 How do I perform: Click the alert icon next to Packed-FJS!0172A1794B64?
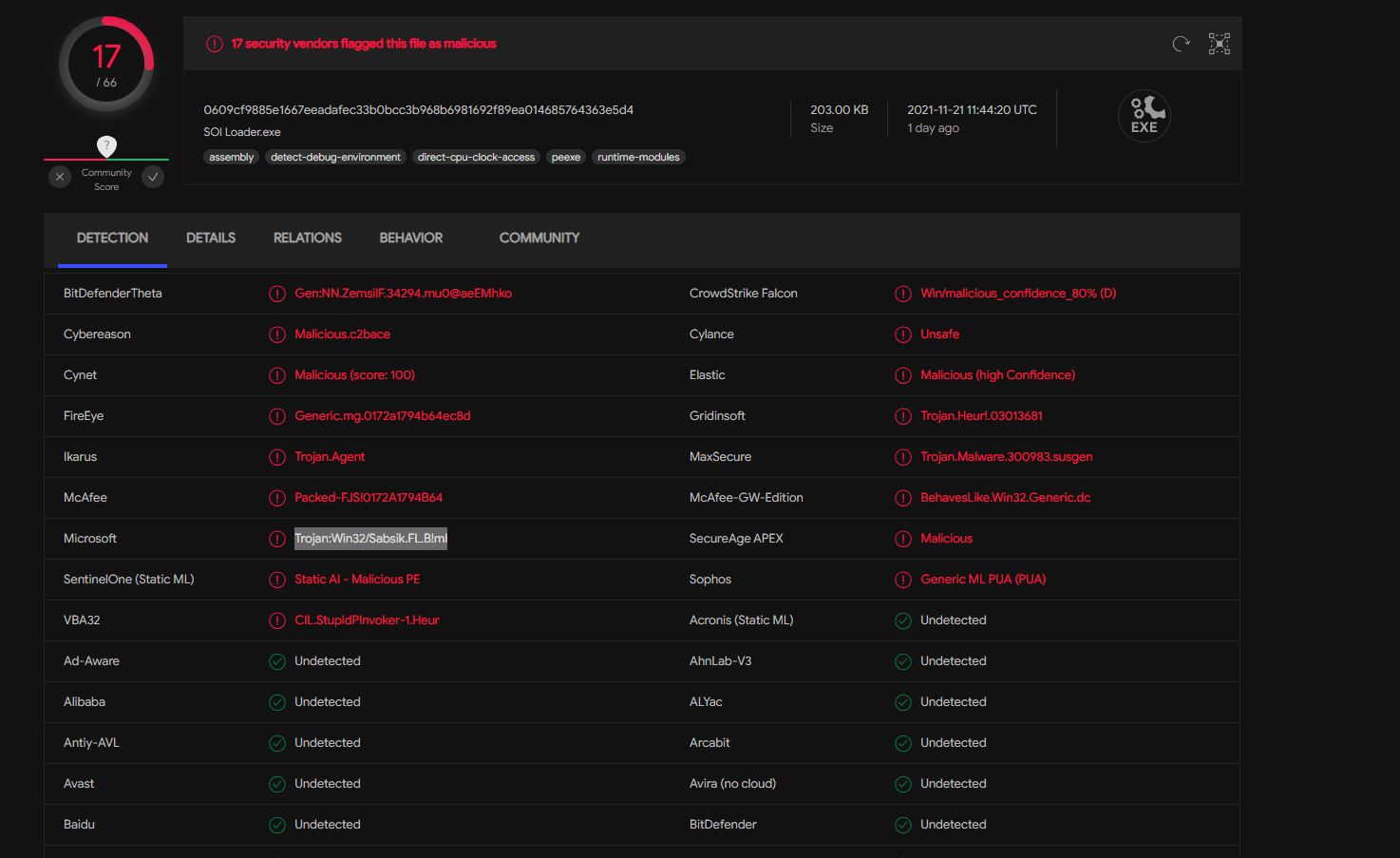(277, 498)
